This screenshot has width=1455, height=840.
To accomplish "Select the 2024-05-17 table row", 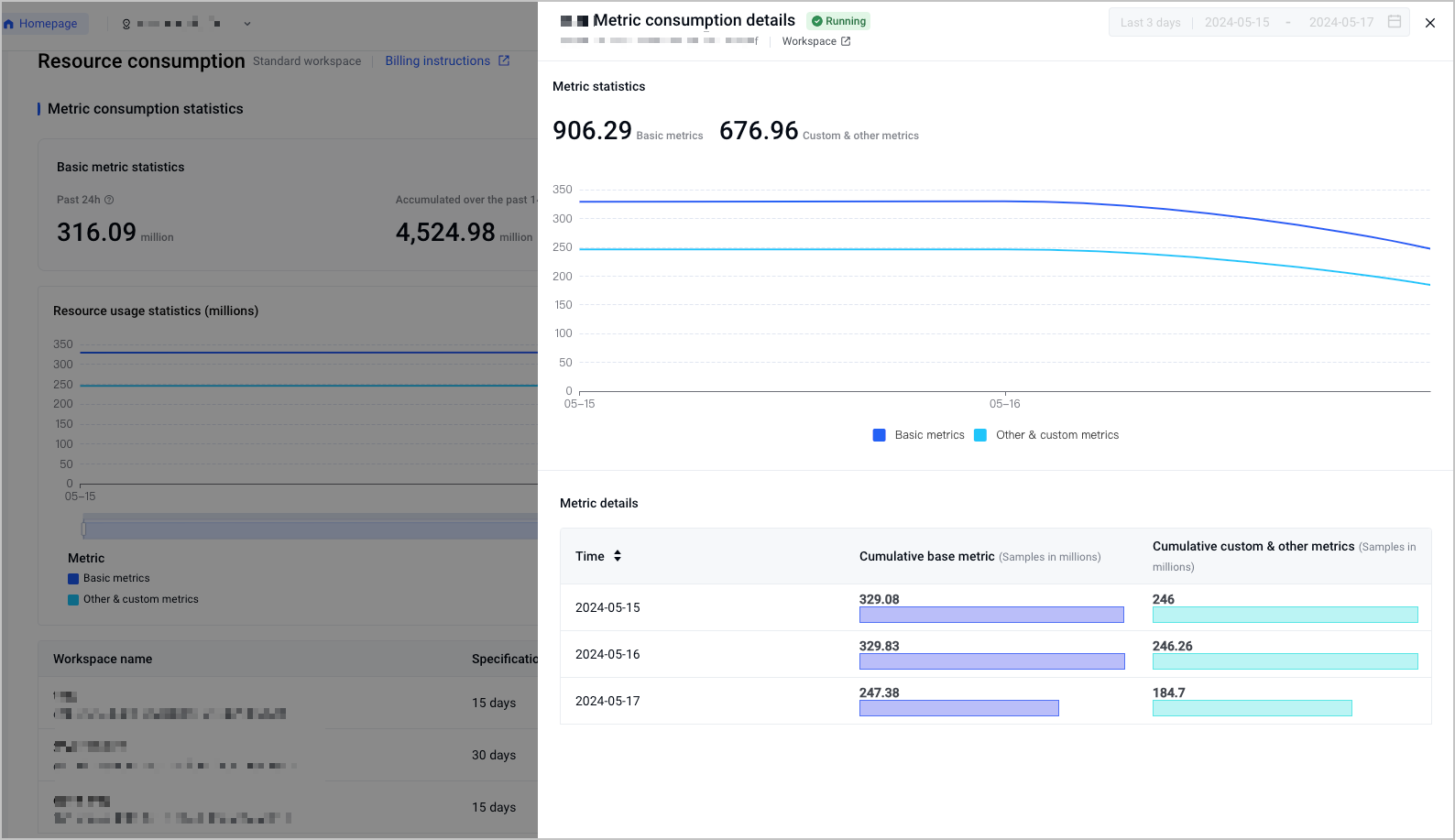I will coord(995,701).
